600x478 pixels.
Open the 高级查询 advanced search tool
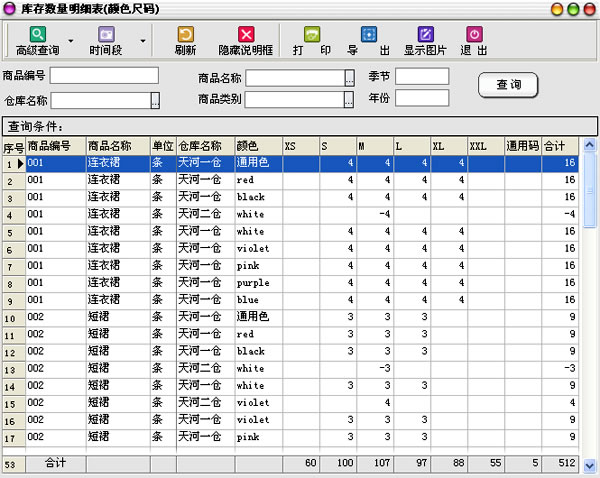[37, 35]
